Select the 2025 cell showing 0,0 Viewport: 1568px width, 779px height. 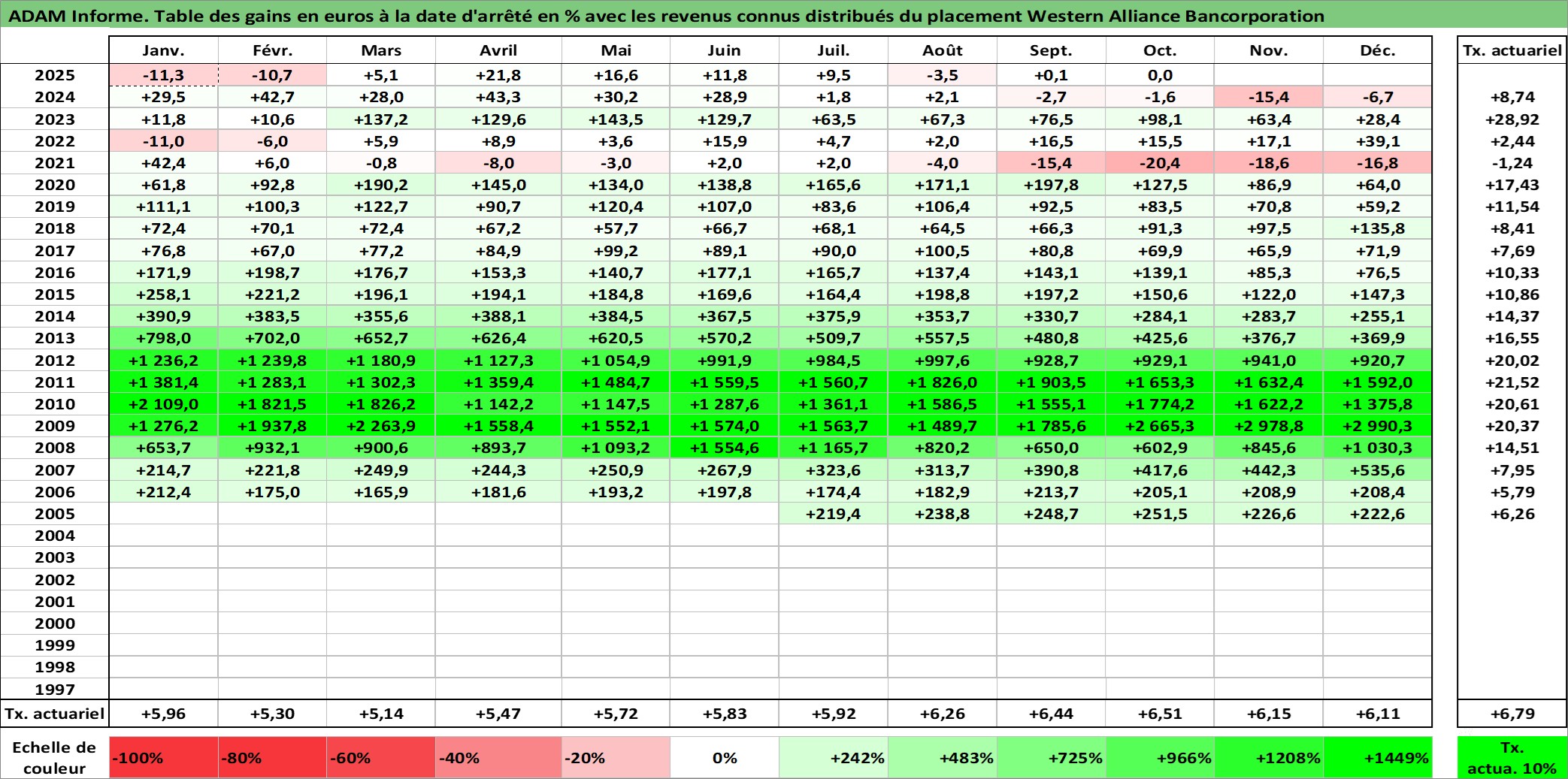pos(1160,75)
